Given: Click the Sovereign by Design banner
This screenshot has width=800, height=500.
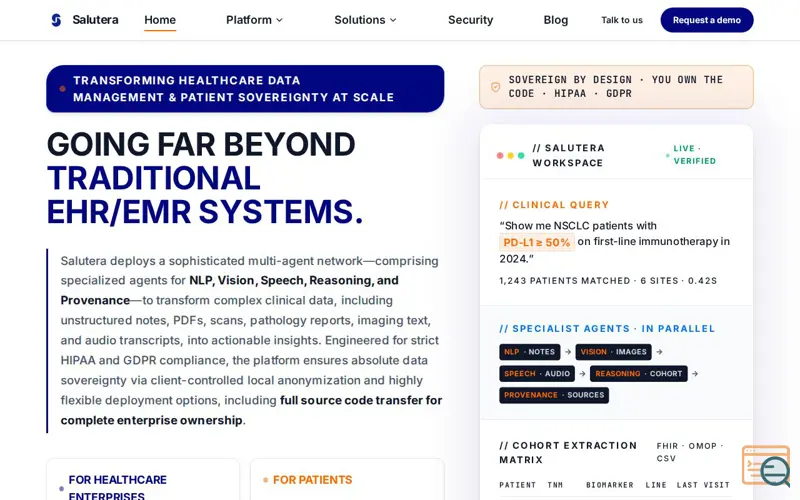Looking at the screenshot, I should click(616, 87).
